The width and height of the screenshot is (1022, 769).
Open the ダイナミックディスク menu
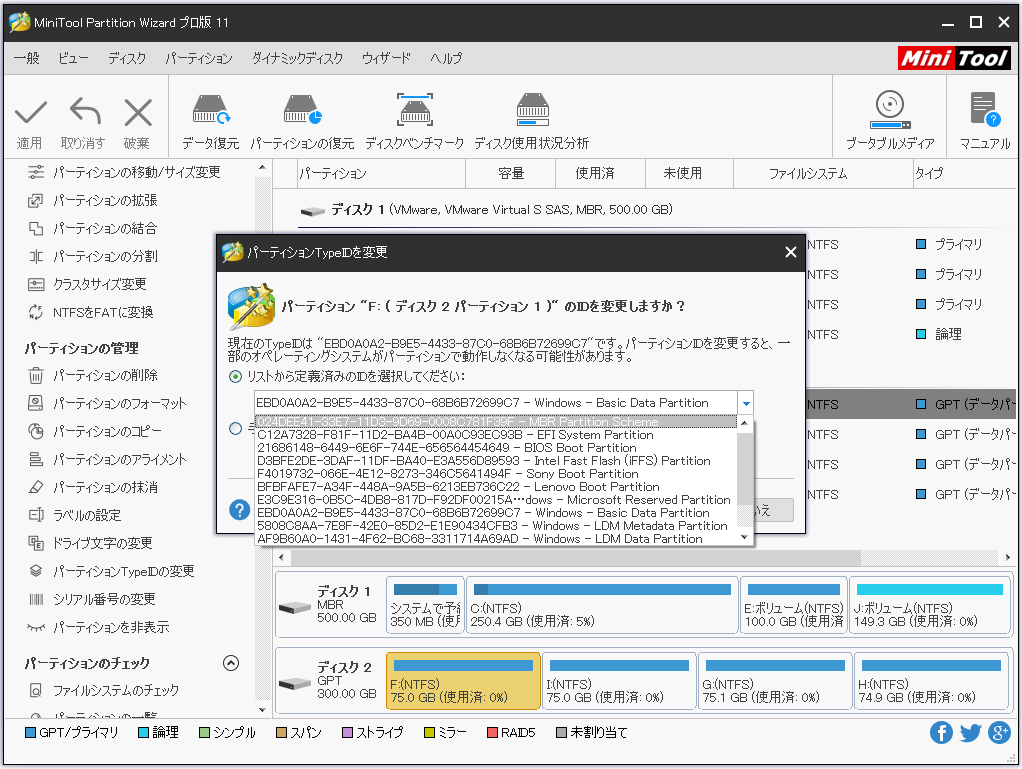(x=297, y=59)
